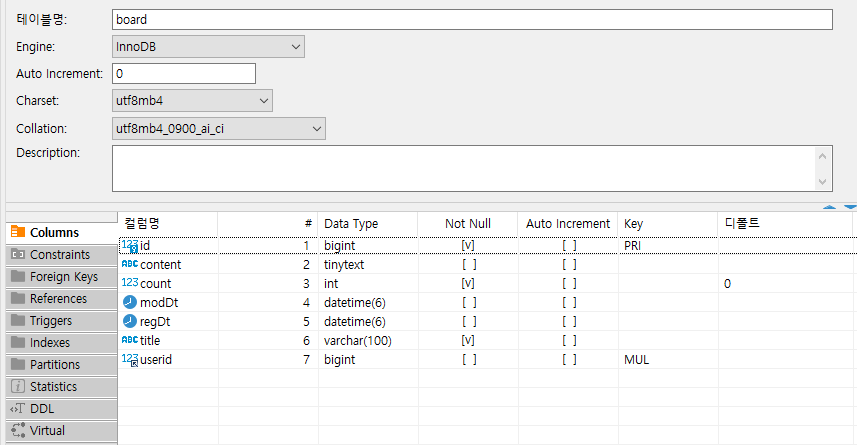857x445 pixels.
Task: Click the Key column header
Action: coord(668,224)
